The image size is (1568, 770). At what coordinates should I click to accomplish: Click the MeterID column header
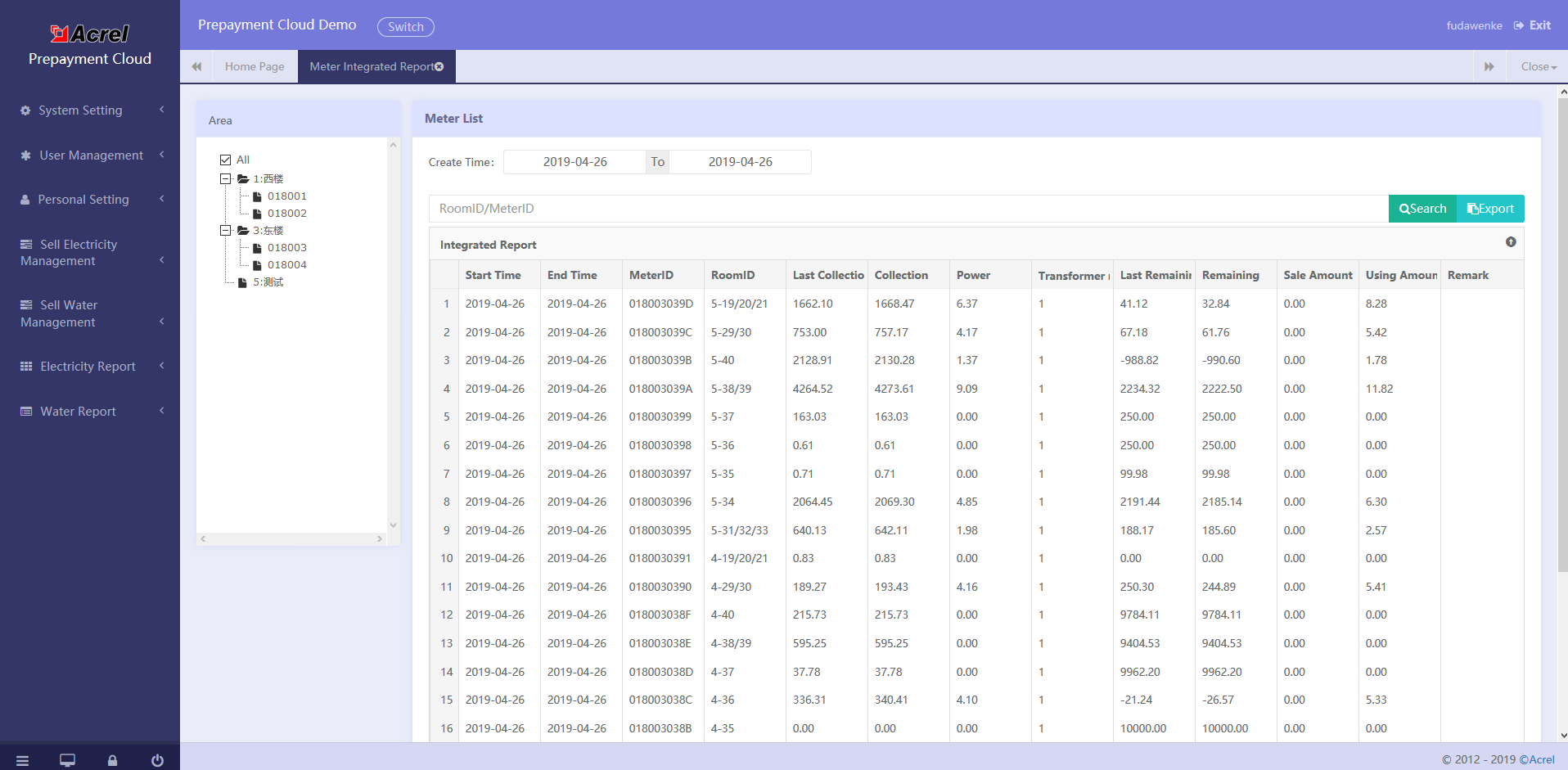coord(663,275)
